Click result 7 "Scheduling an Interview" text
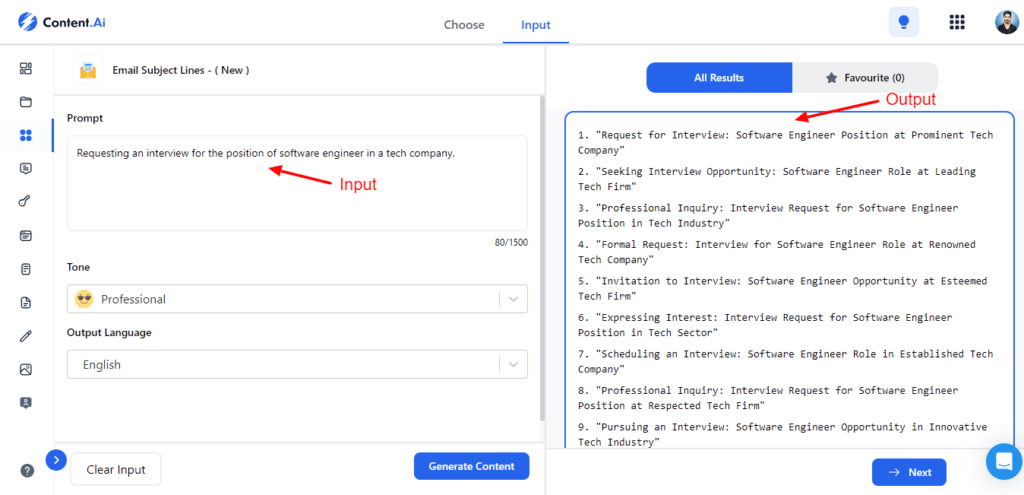 coord(785,362)
